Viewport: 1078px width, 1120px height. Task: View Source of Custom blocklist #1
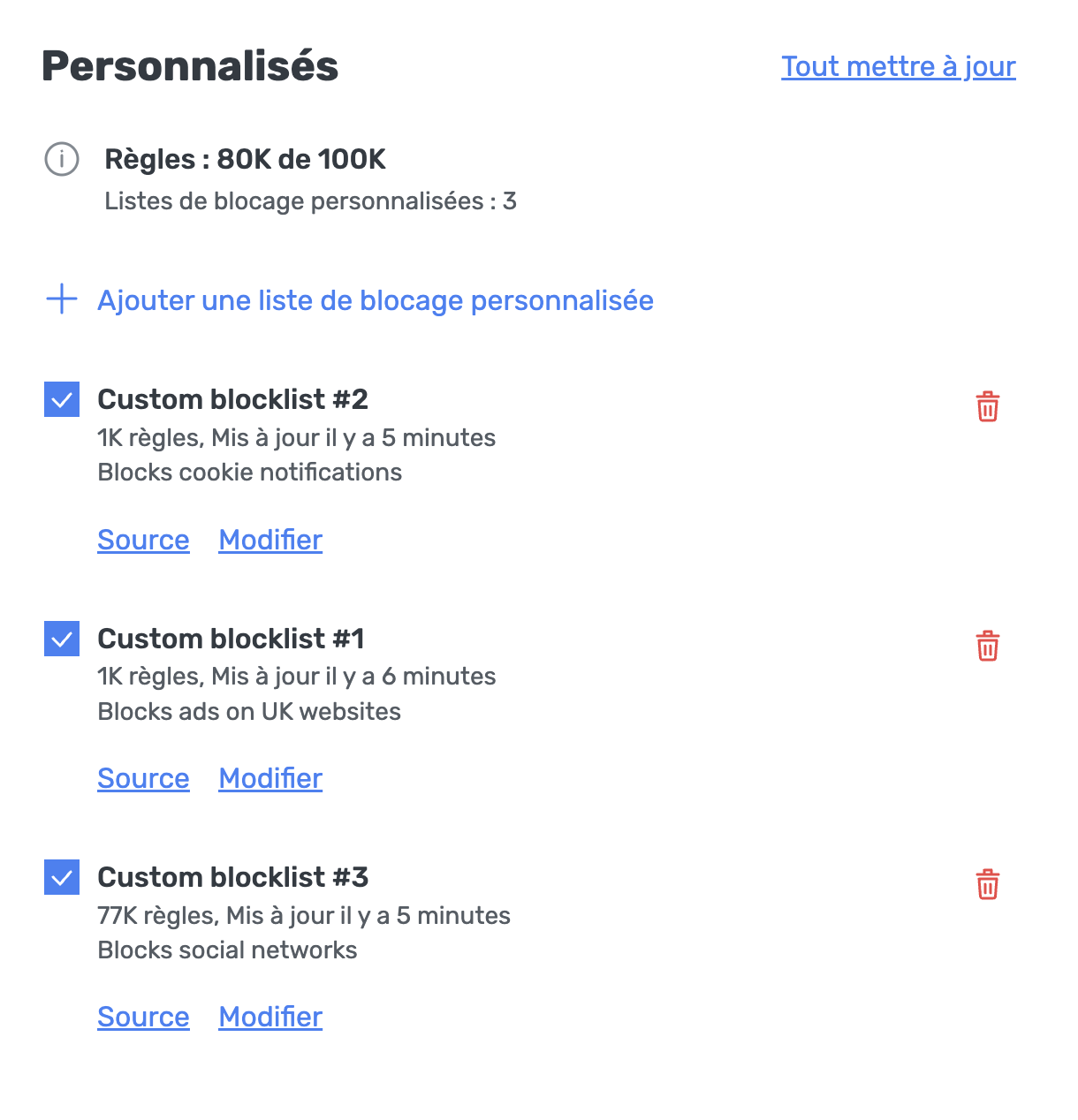143,778
